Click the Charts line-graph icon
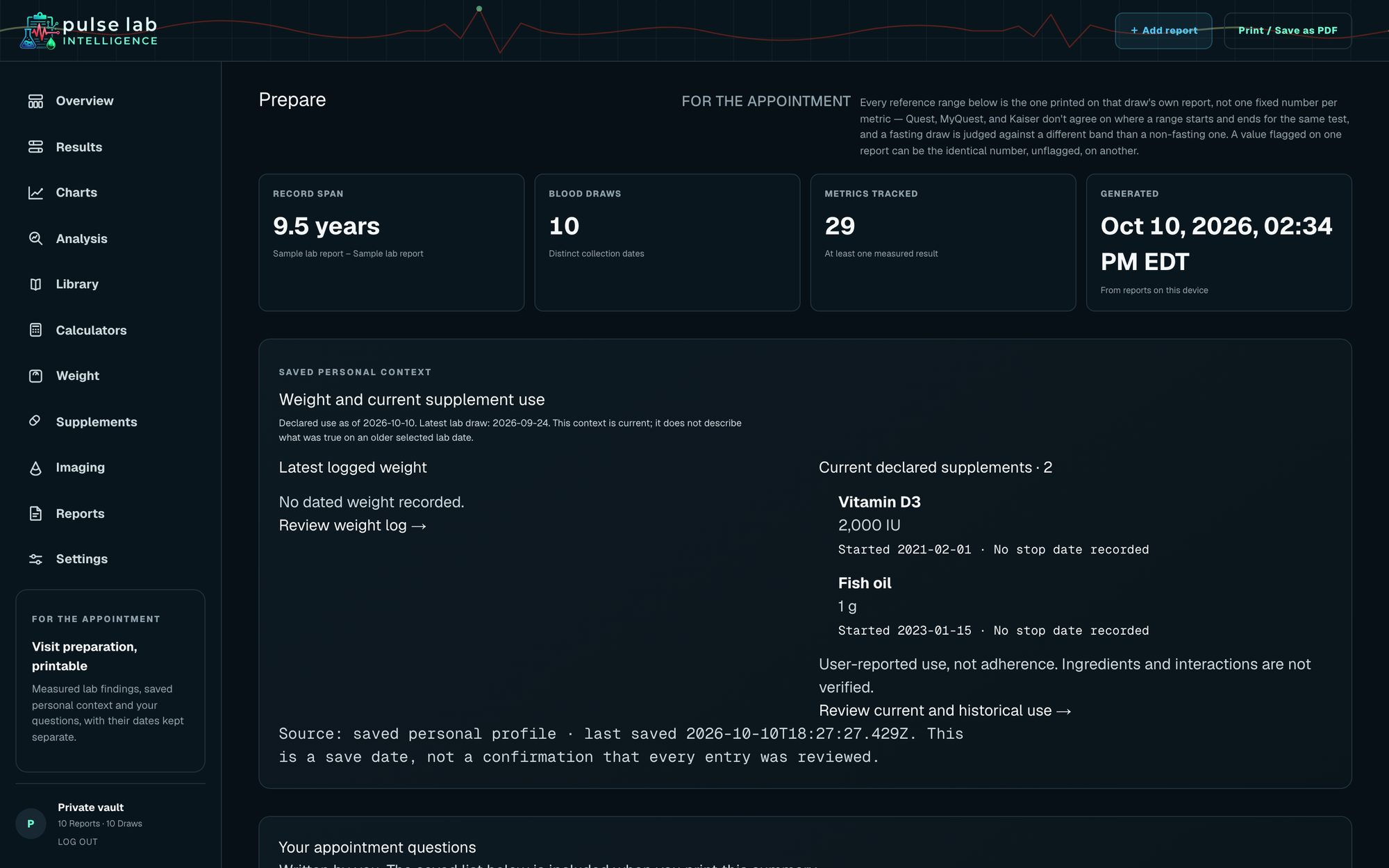 35,193
